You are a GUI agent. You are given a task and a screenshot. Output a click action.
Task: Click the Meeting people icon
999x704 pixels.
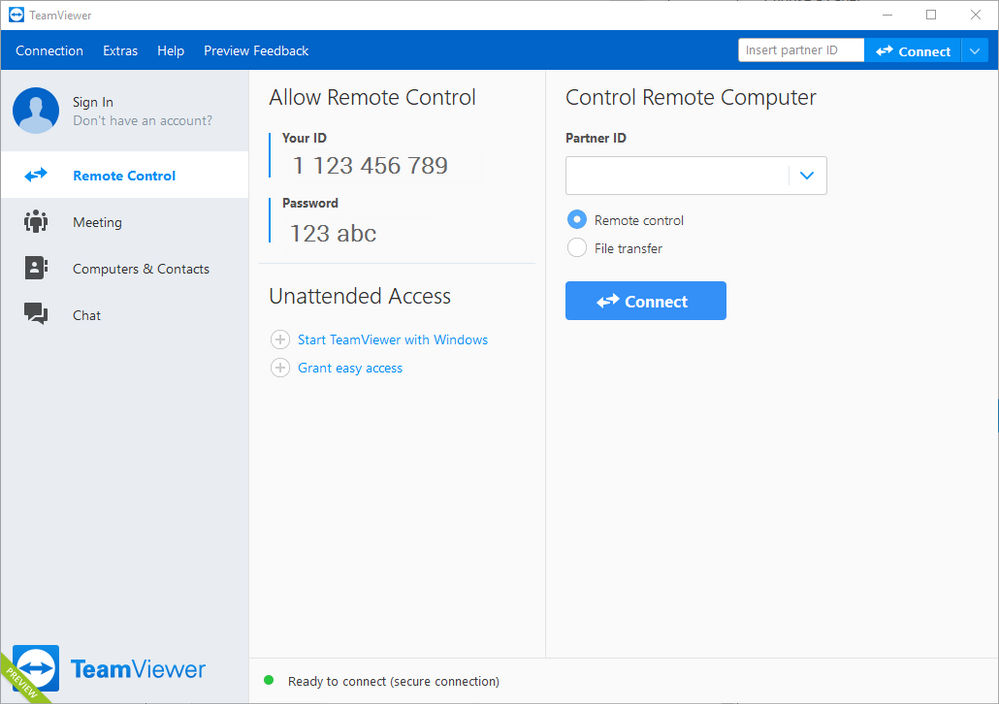coord(36,221)
